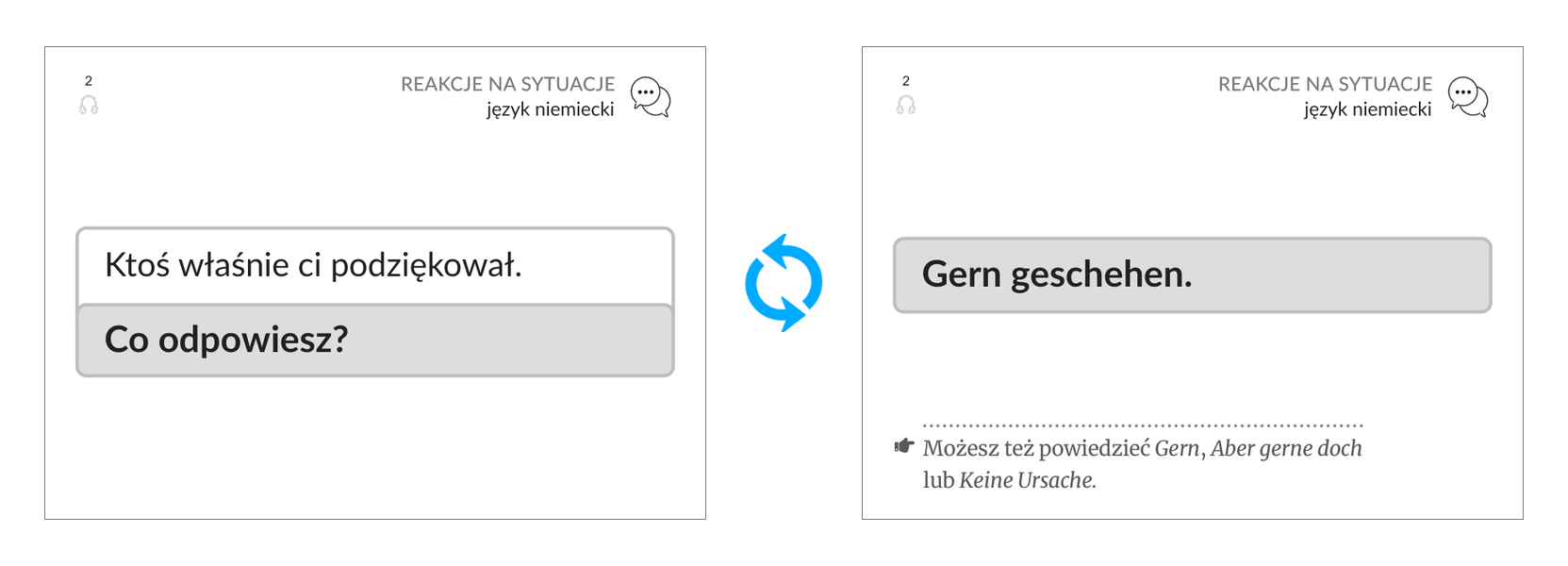Click the italic phrase "Aber gerne doch"
The height and width of the screenshot is (566, 1568).
[x=1286, y=448]
